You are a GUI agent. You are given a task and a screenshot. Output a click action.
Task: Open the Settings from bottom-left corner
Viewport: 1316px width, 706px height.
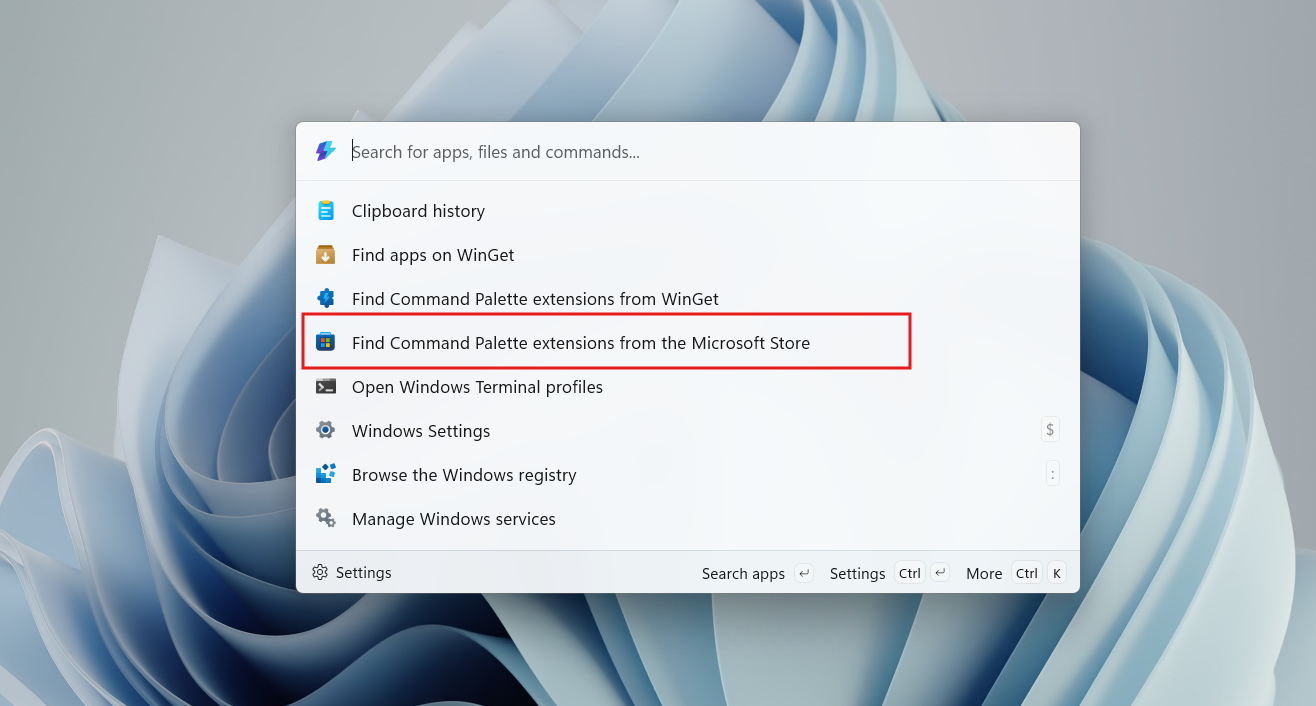pyautogui.click(x=351, y=572)
